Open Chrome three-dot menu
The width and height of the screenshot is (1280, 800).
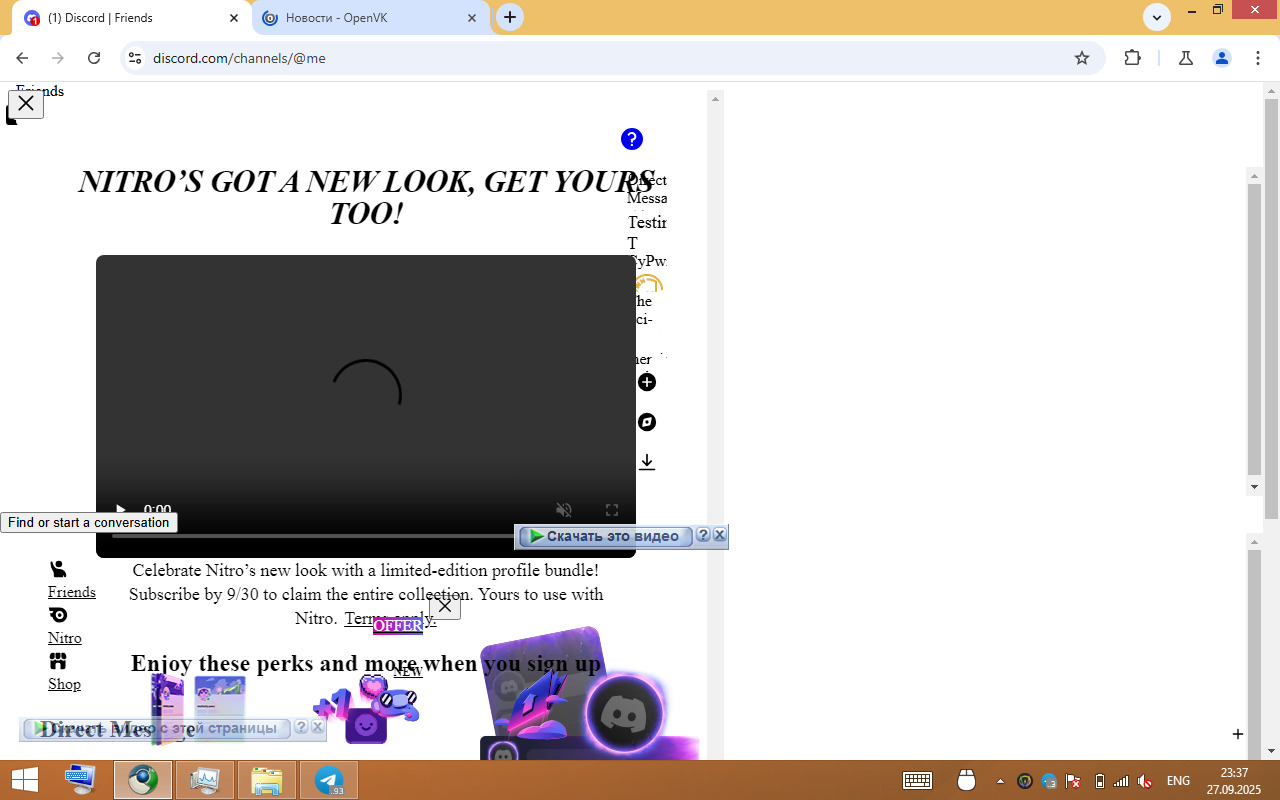click(1257, 58)
